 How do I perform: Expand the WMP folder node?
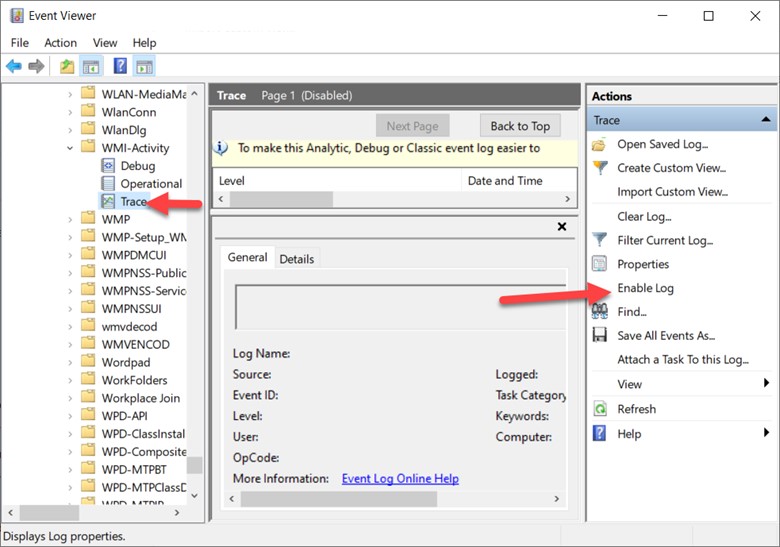pyautogui.click(x=71, y=219)
